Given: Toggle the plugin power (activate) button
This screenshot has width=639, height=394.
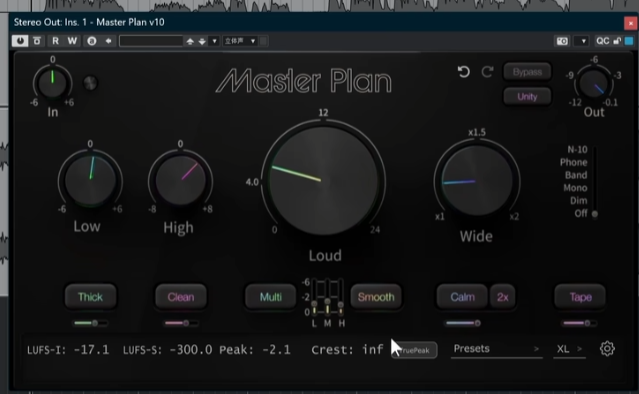Looking at the screenshot, I should 20,41.
